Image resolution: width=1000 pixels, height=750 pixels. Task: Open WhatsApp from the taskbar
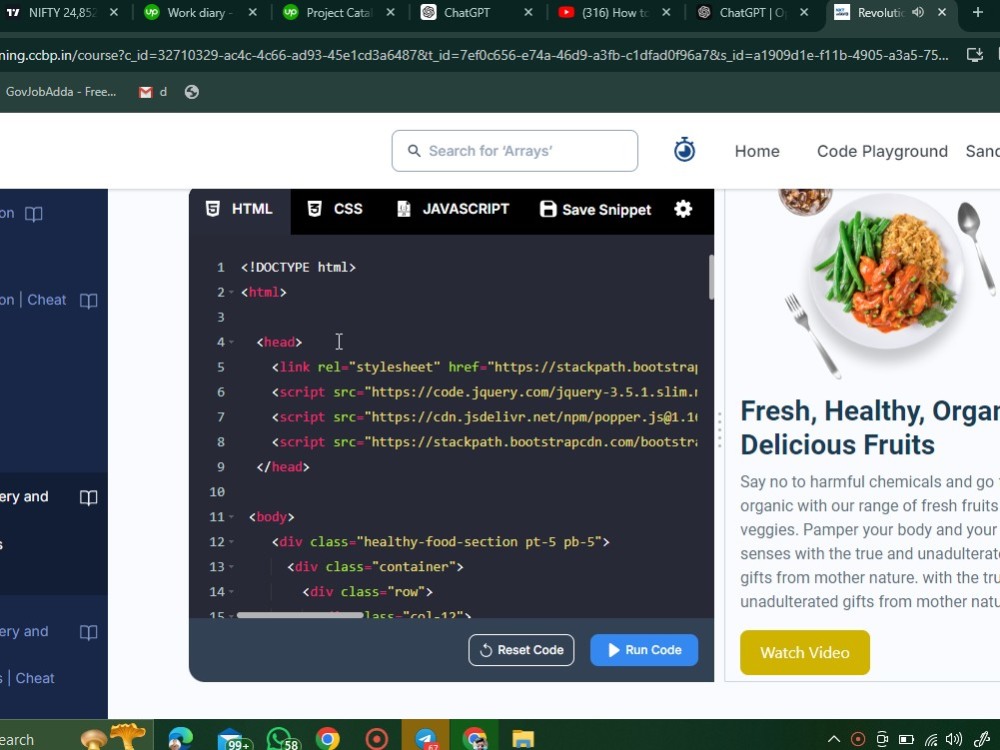point(283,739)
